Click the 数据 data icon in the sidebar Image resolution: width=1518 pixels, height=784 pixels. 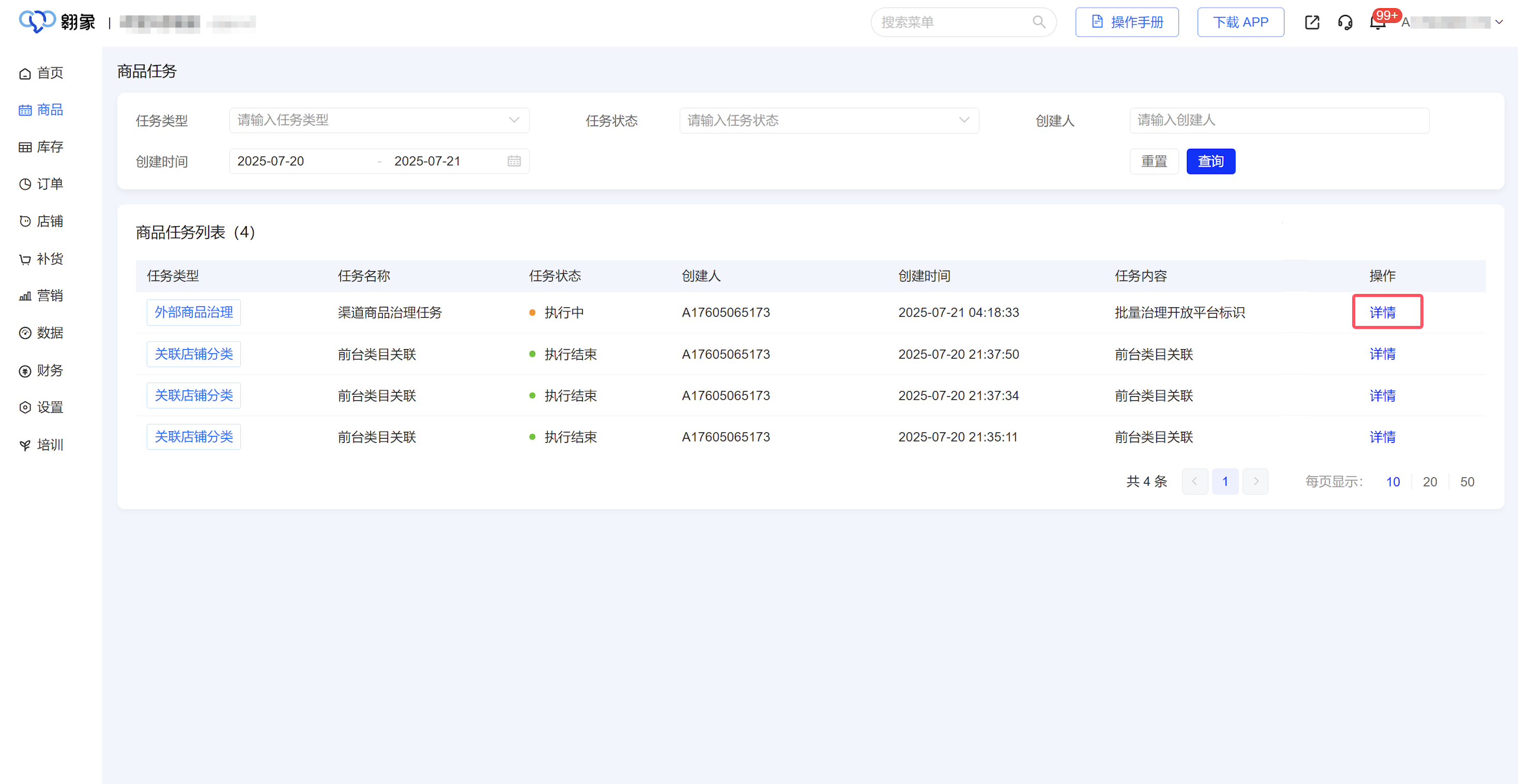[x=25, y=334]
